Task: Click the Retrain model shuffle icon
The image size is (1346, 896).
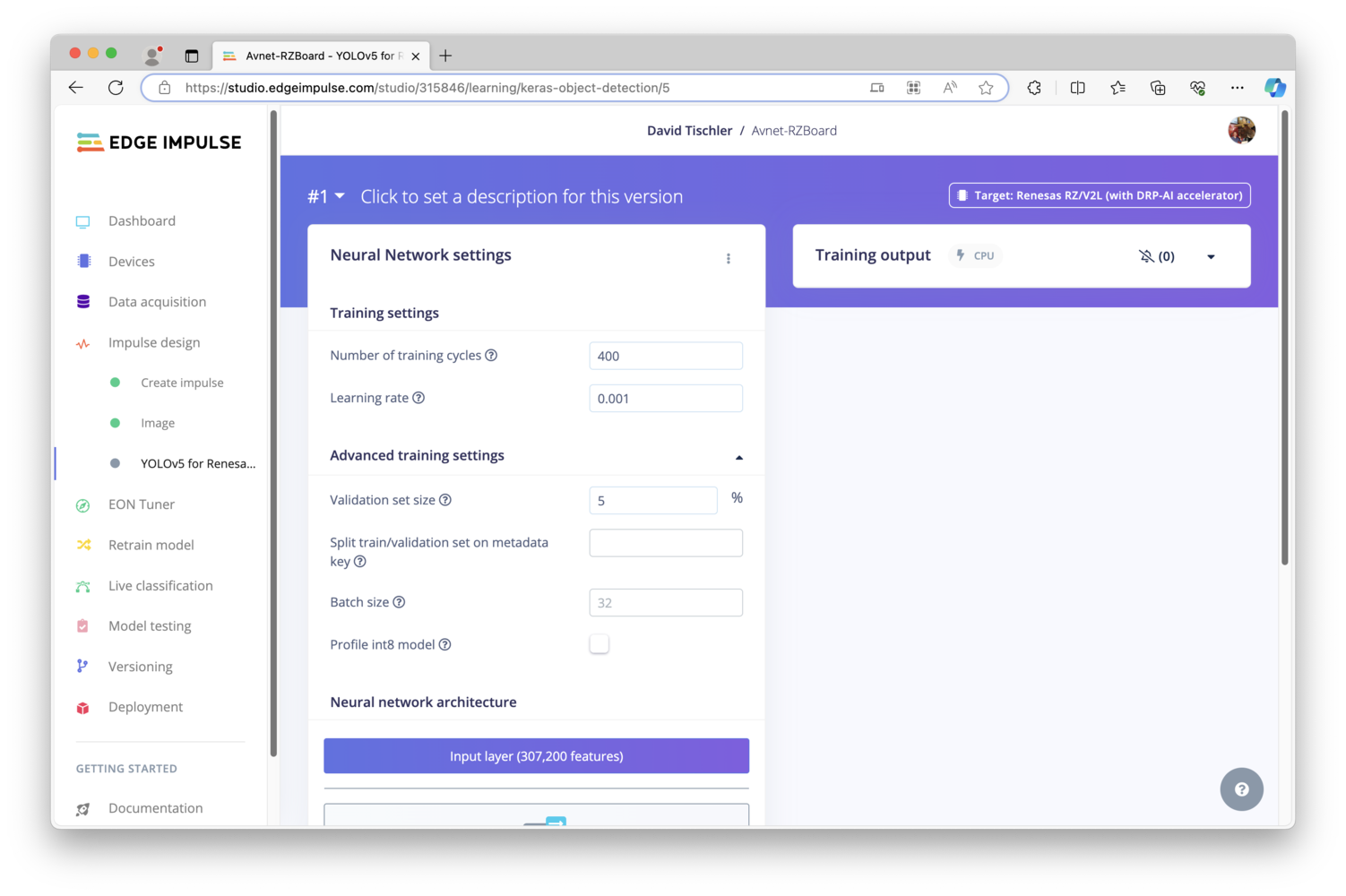Action: tap(83, 545)
